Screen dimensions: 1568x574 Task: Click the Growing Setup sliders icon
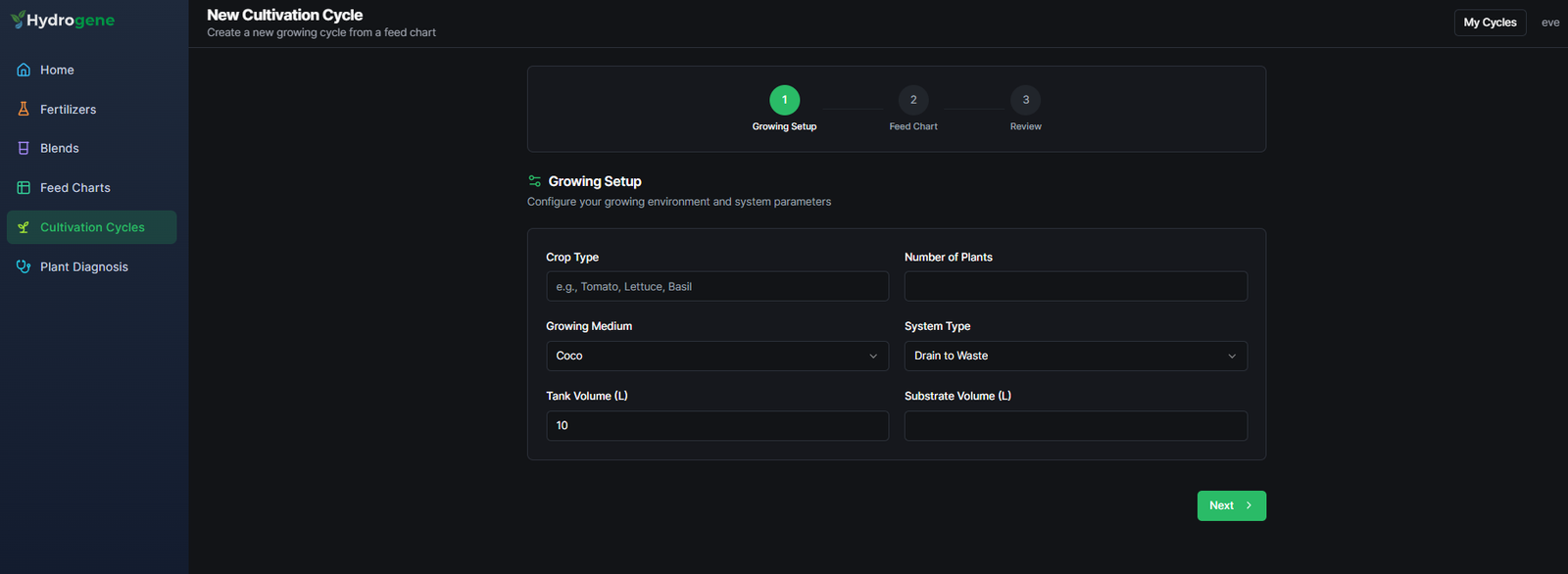534,181
